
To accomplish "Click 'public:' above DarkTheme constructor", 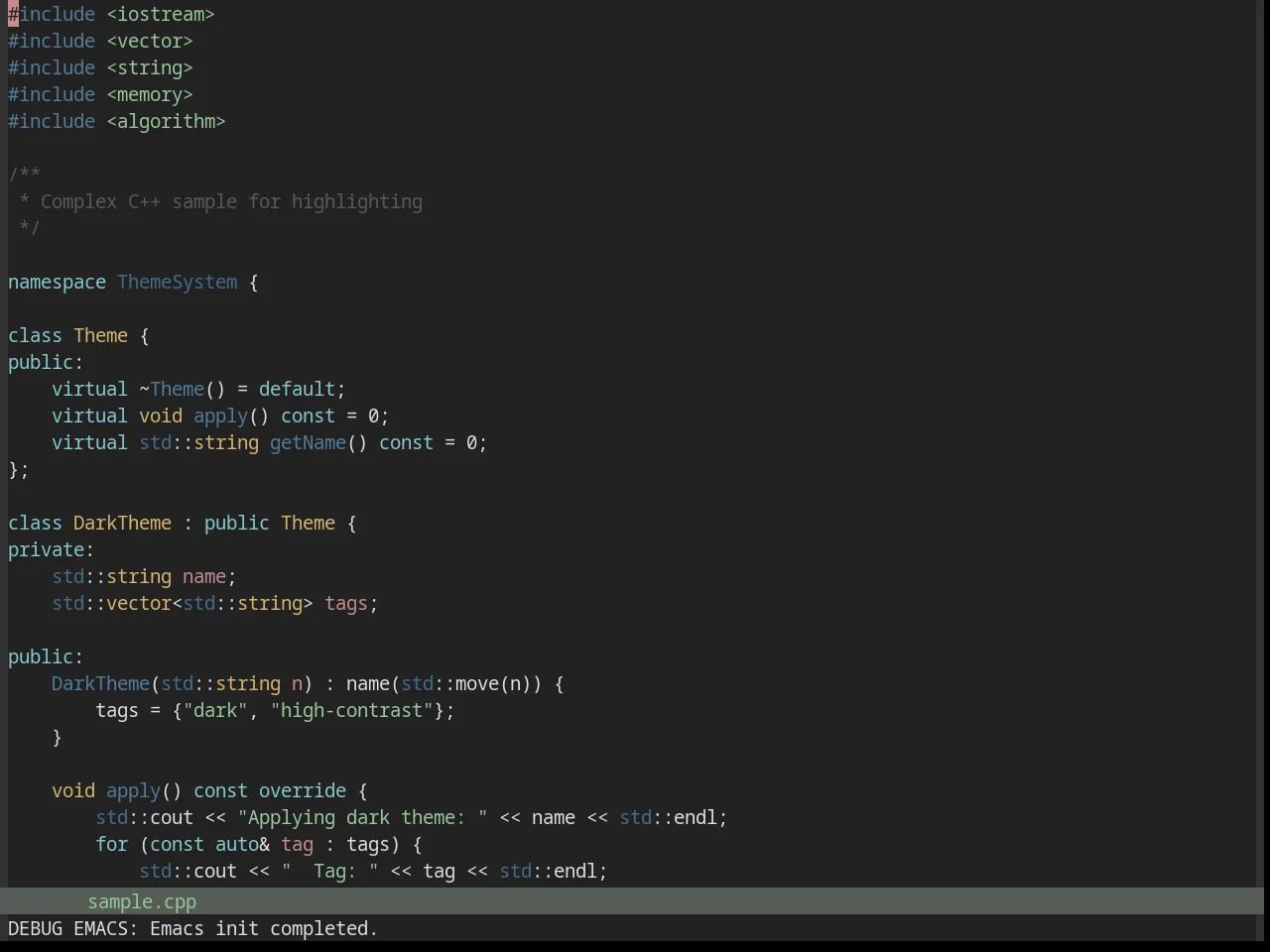I will (46, 656).
